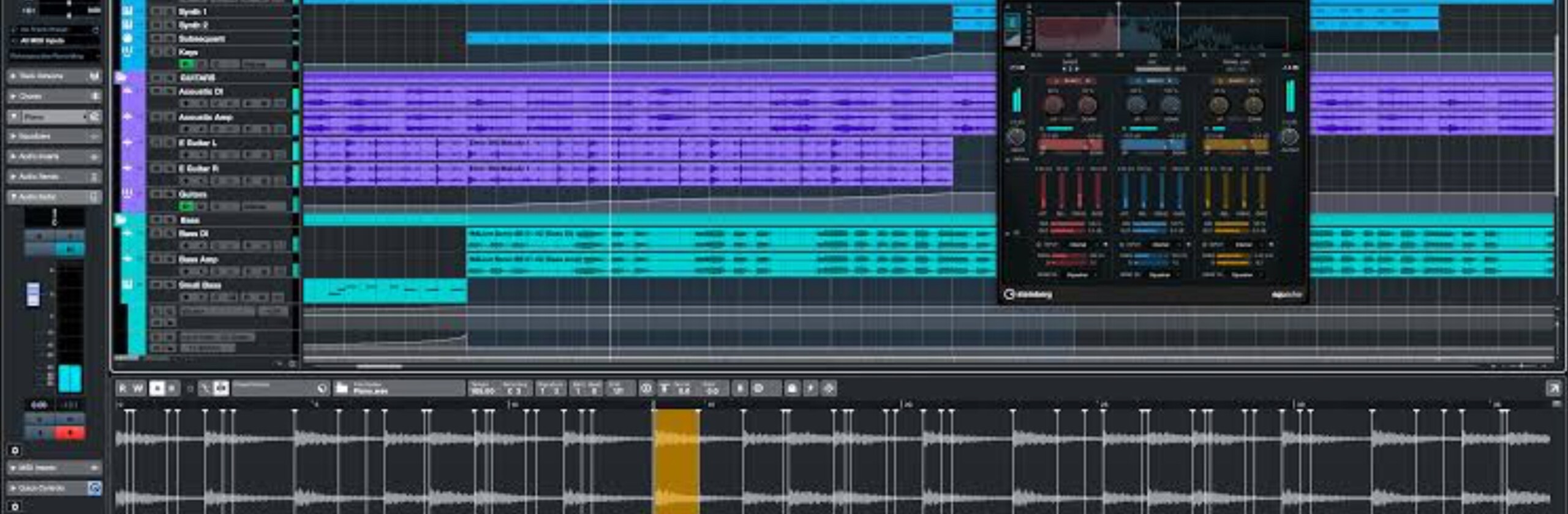Viewport: 1568px width, 514px height.
Task: Click the gear icon above MIDI Inserts
Action: click(15, 451)
